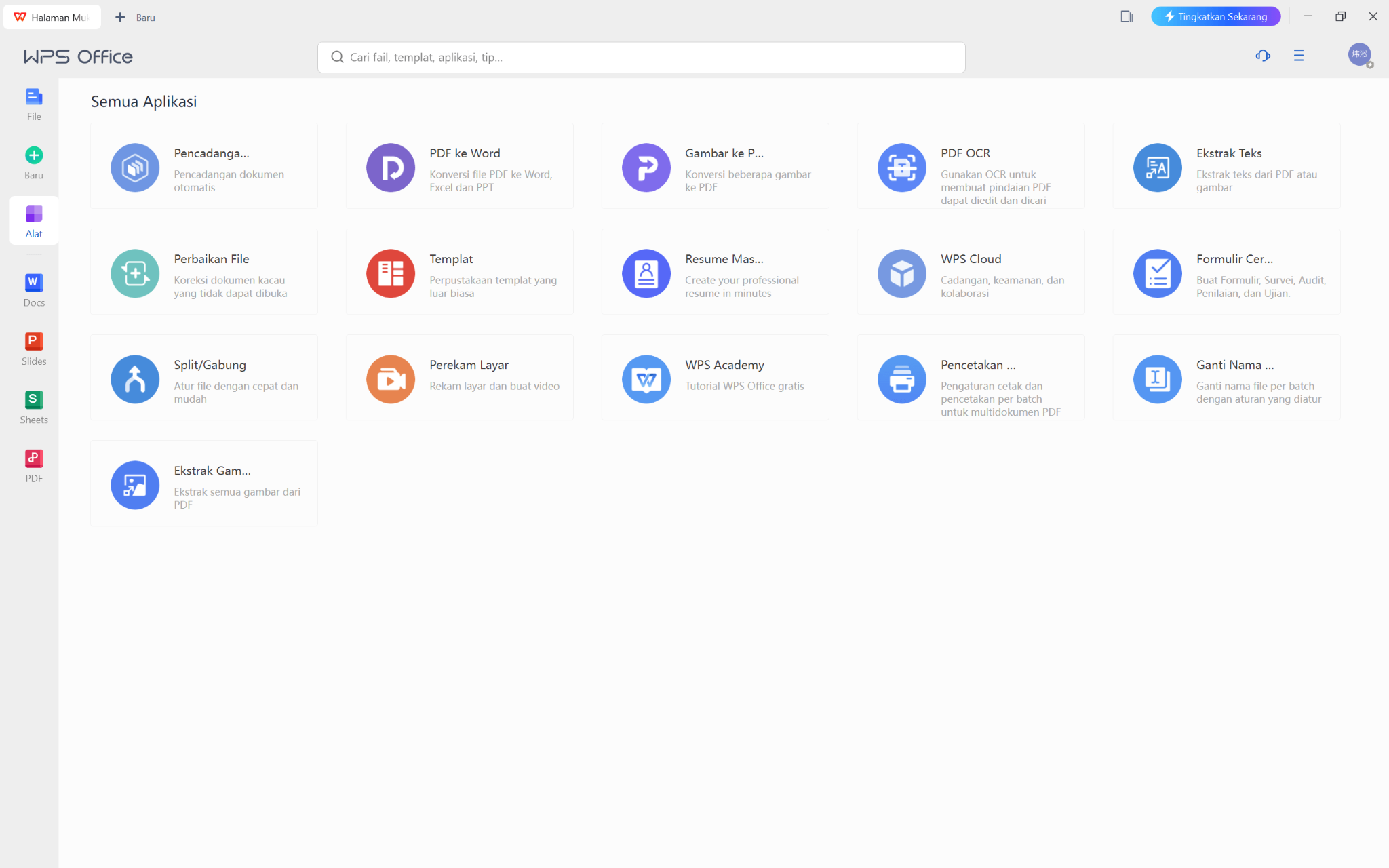Click the Tingkatkan Sekarang upgrade button
Screen dimensions: 1389x868
[1215, 16]
